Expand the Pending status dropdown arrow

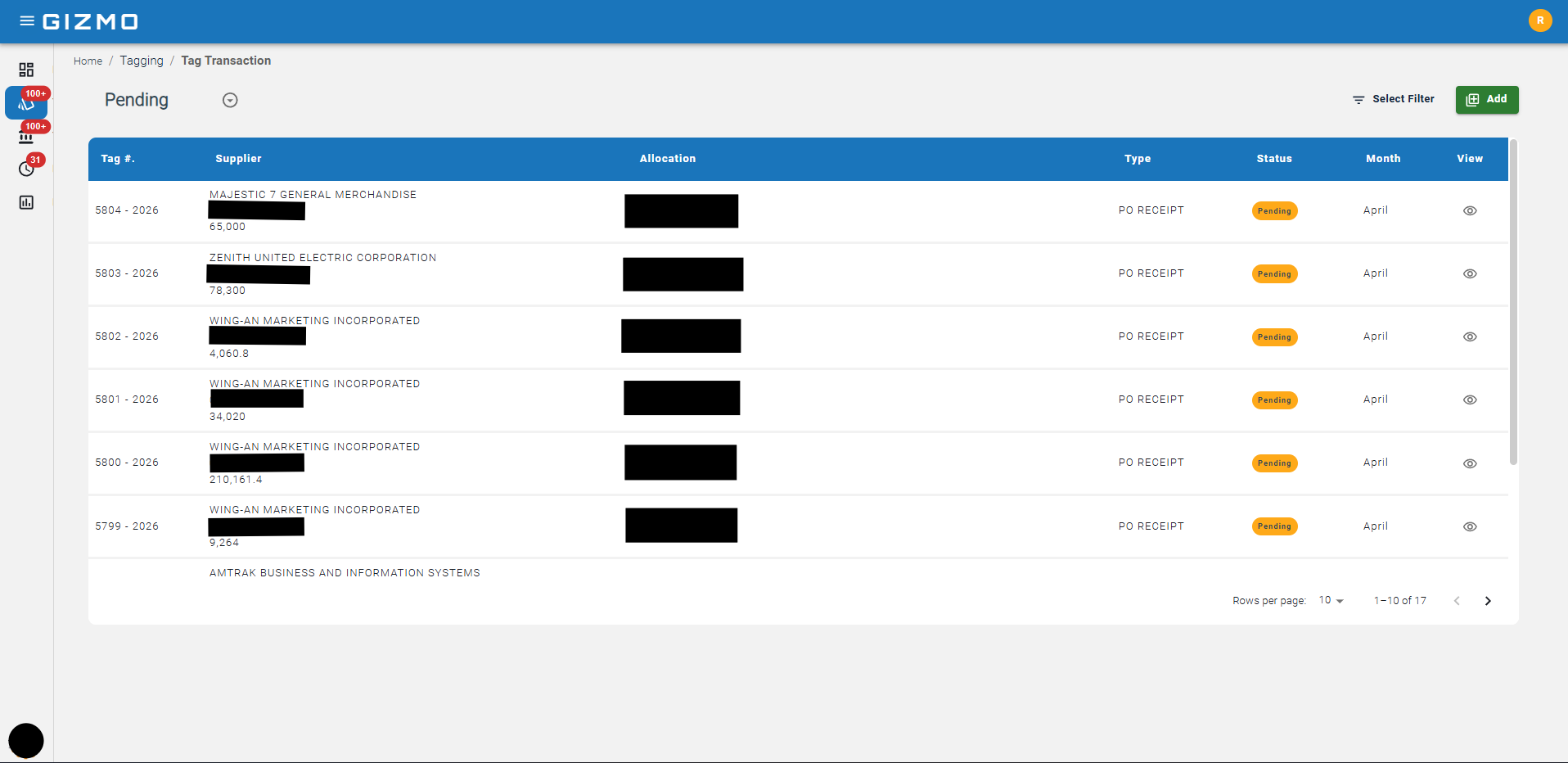click(230, 100)
